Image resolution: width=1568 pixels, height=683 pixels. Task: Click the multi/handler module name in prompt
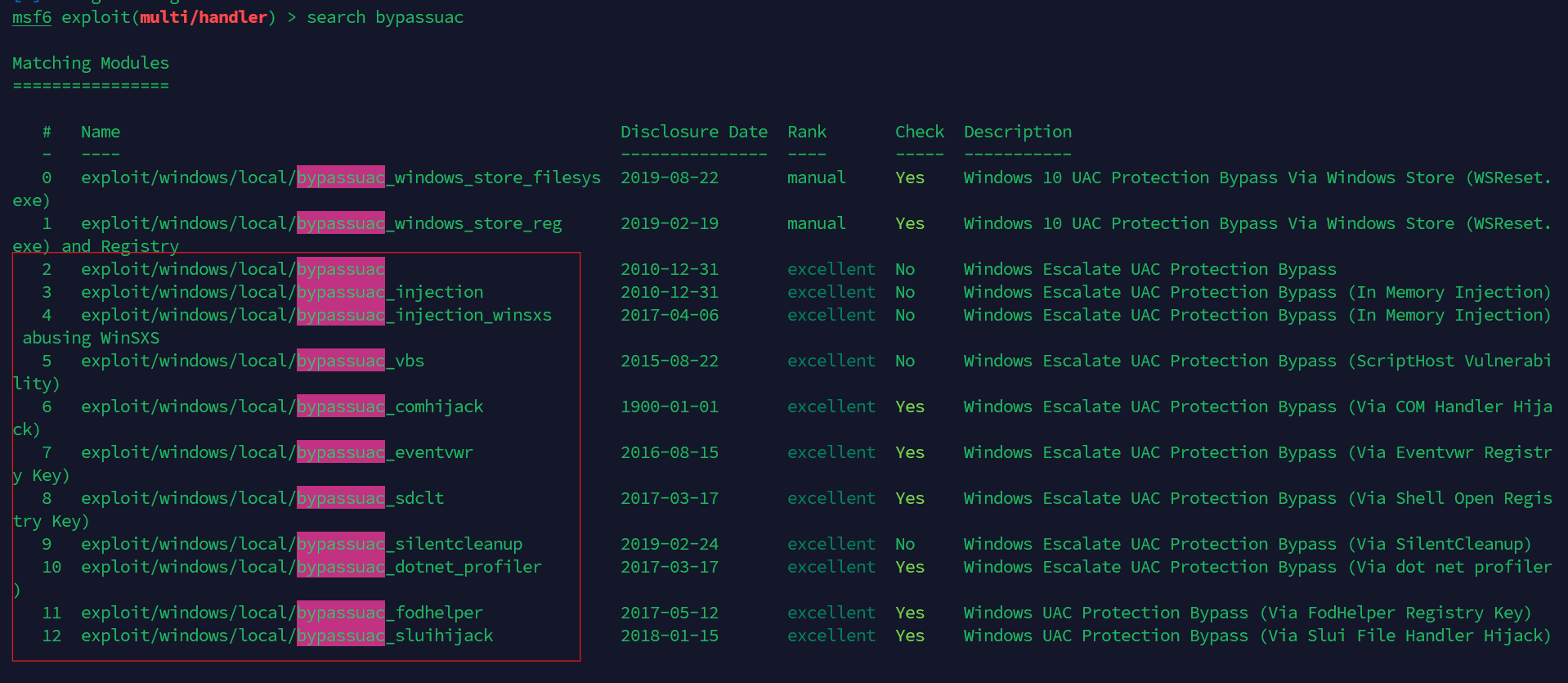point(204,17)
